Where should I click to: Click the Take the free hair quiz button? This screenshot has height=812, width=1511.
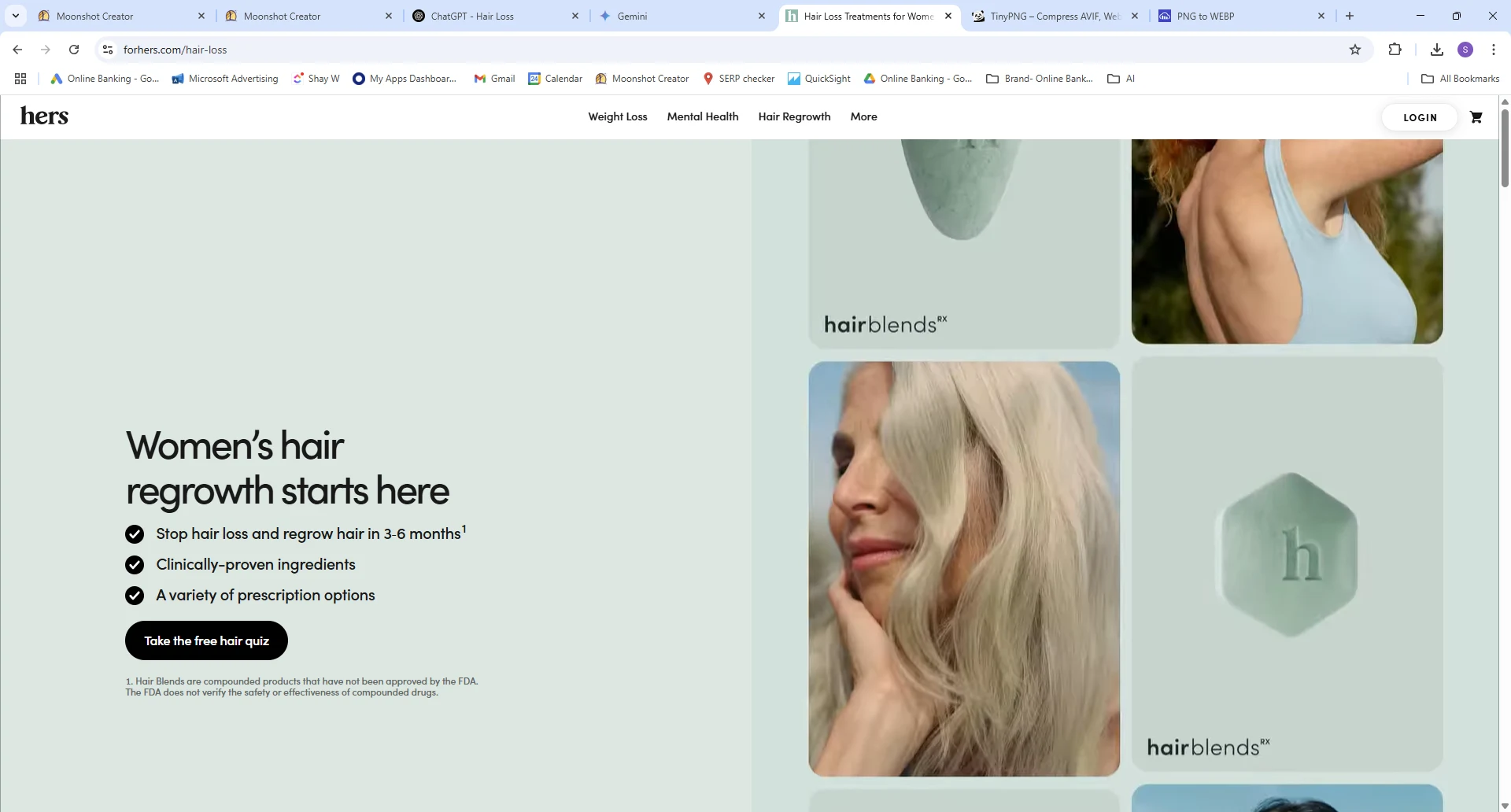pos(206,640)
